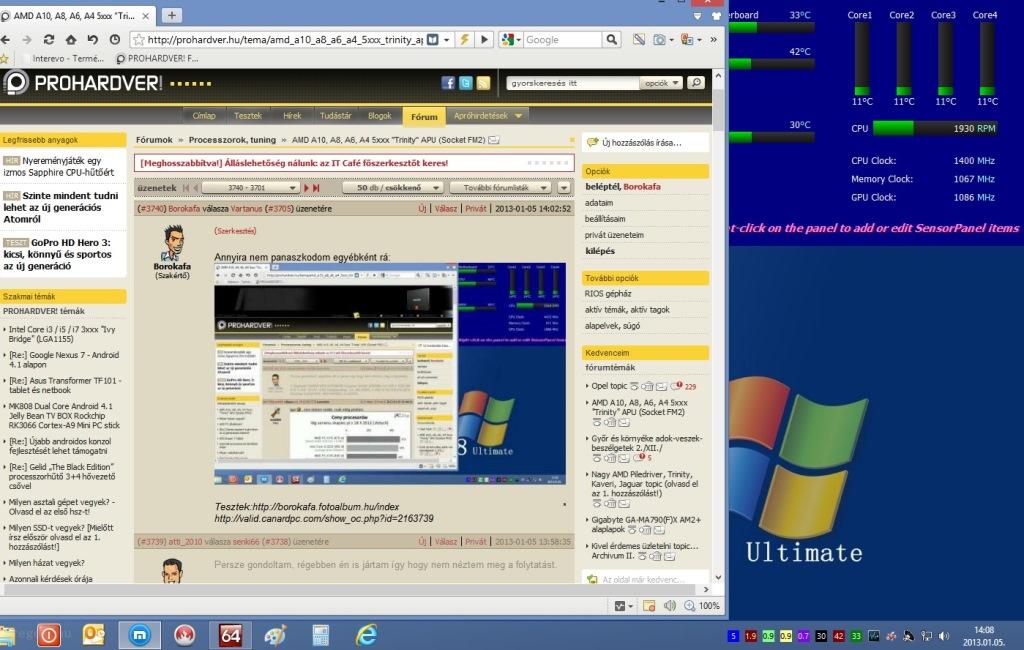Click the magnifier beside Google box

click(x=611, y=40)
